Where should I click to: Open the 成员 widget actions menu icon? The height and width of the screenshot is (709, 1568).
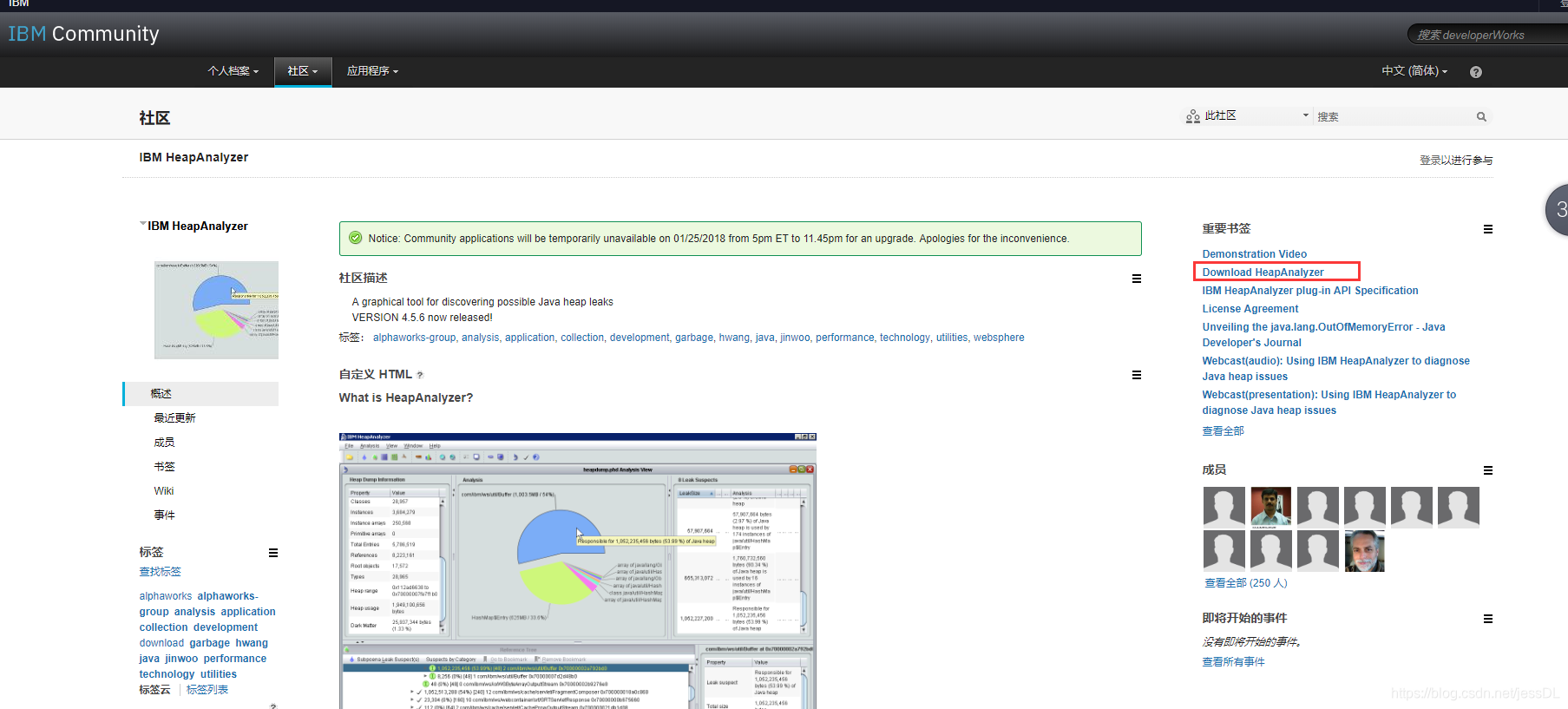[x=1488, y=470]
